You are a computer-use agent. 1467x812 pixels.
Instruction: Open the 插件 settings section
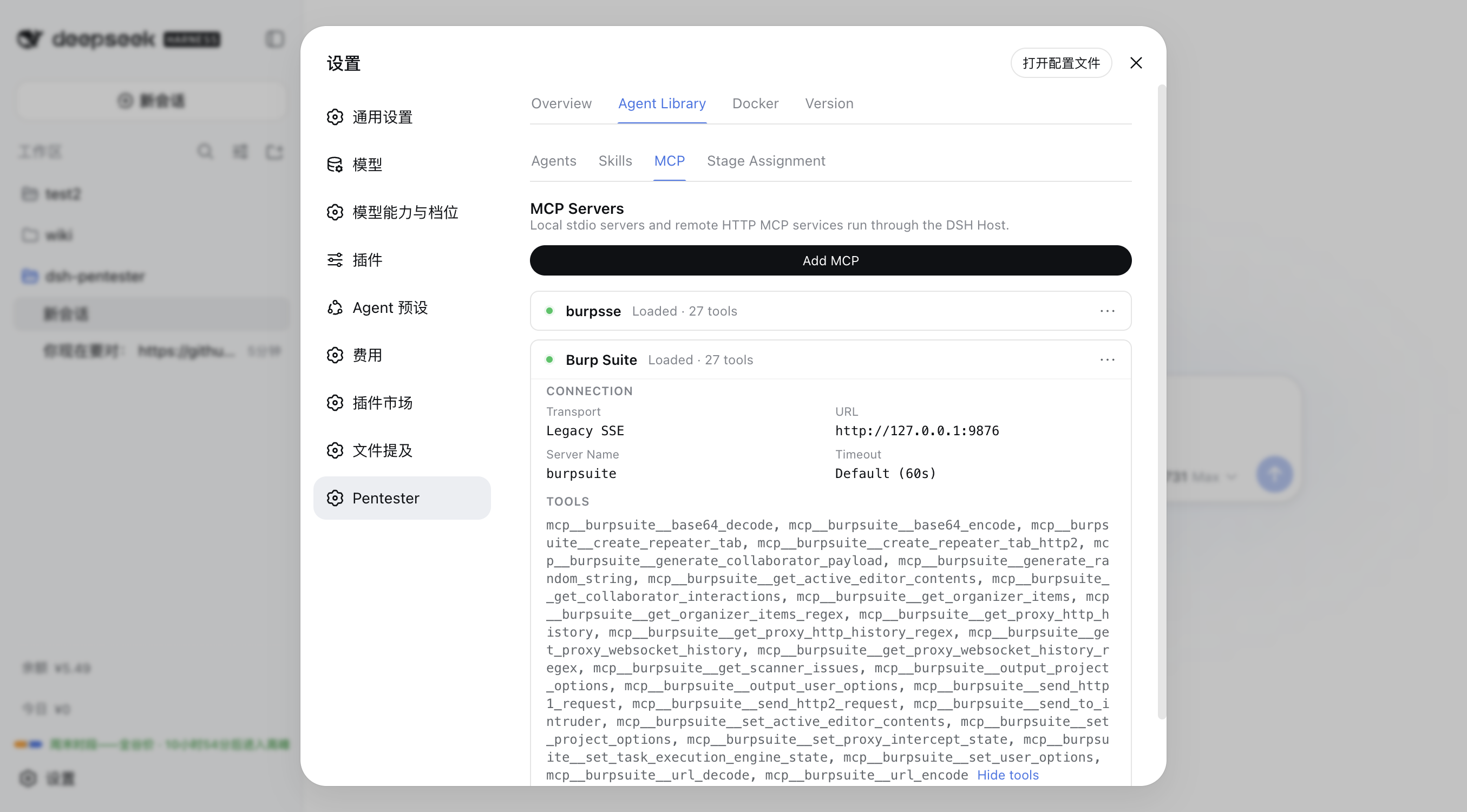tap(402, 260)
